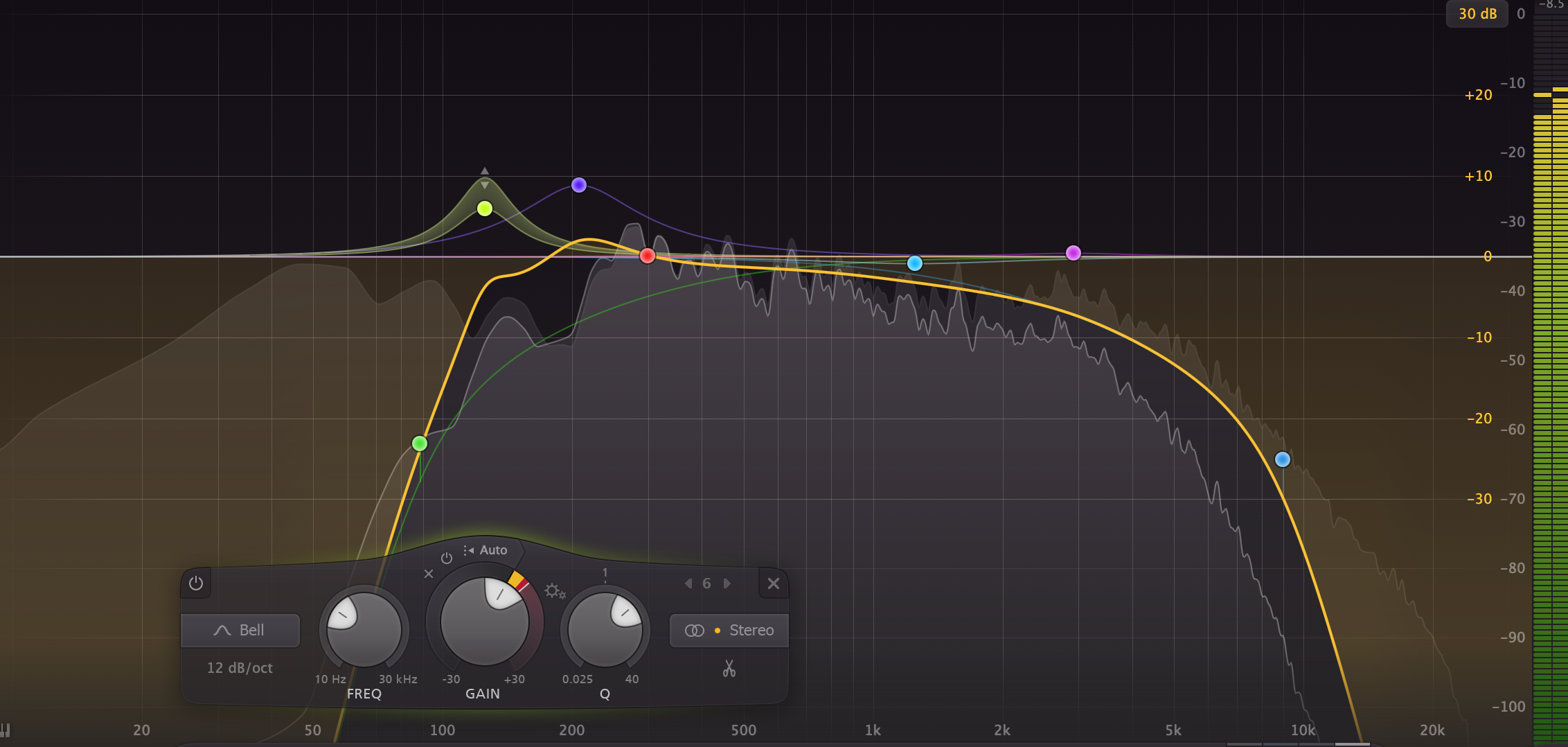Select the red band dot near 300 Hz
Image resolution: width=1568 pixels, height=747 pixels.
coord(648,255)
